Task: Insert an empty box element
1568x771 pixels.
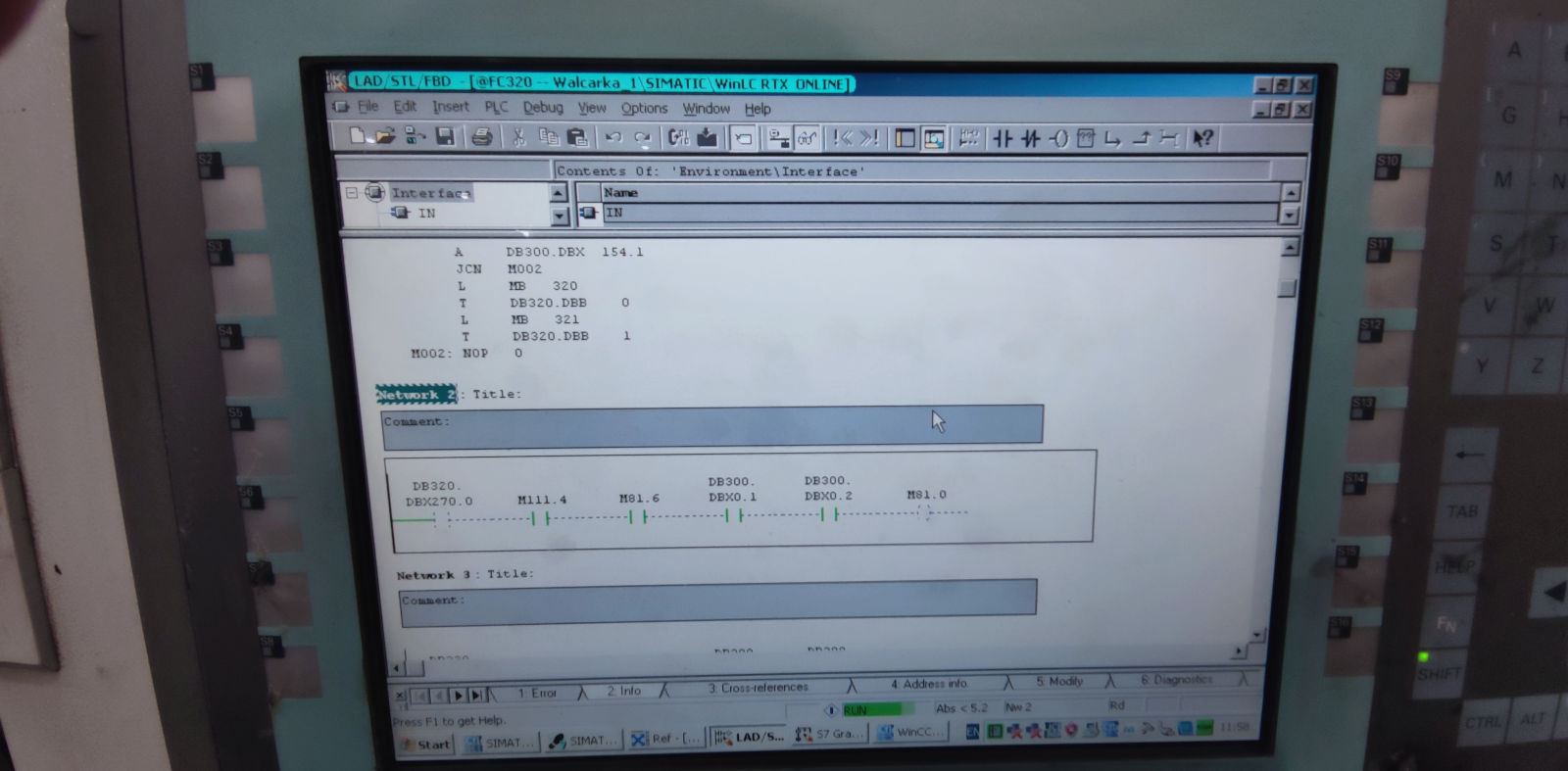Action: click(x=1086, y=138)
